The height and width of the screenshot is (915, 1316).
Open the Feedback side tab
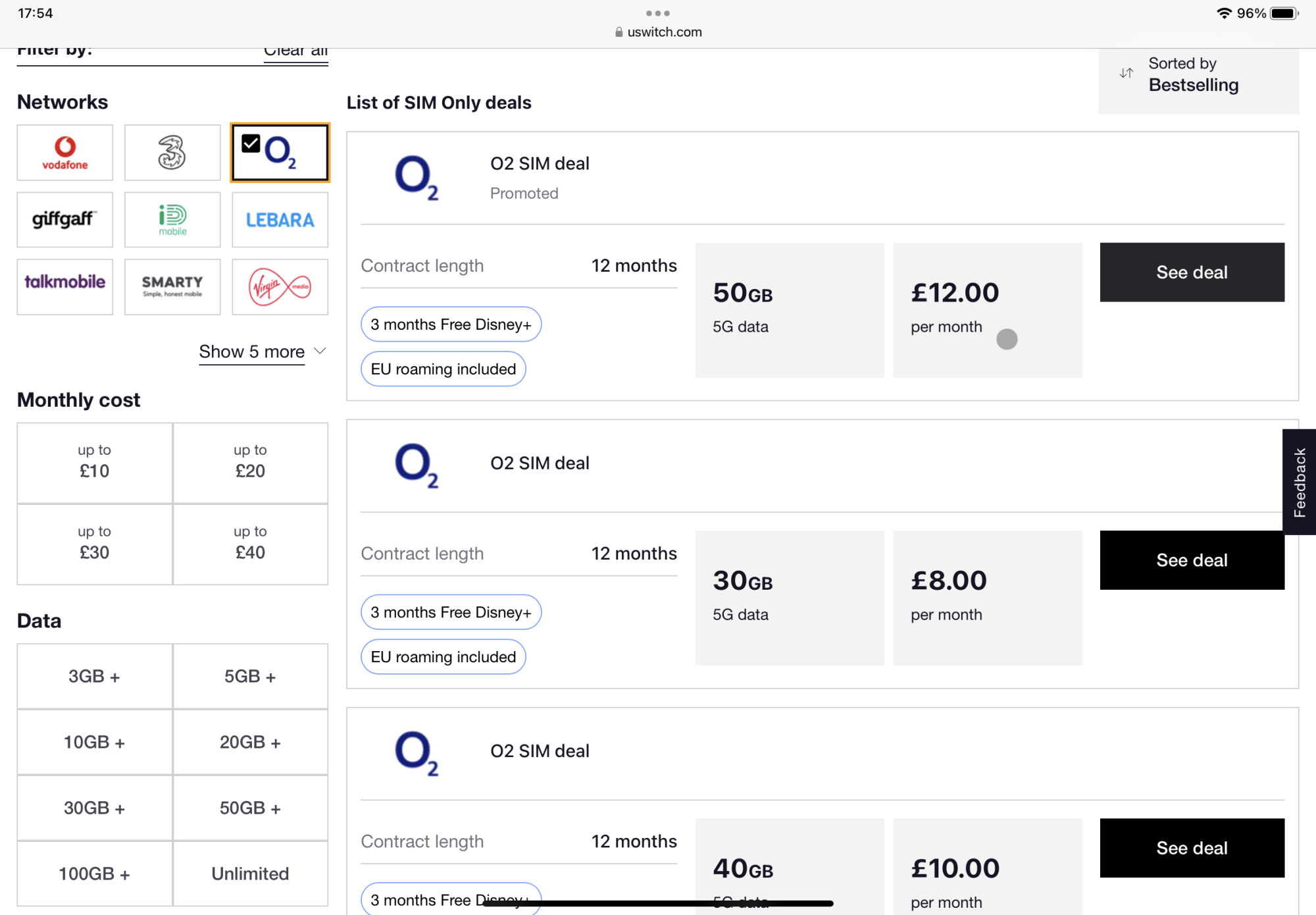pyautogui.click(x=1299, y=482)
